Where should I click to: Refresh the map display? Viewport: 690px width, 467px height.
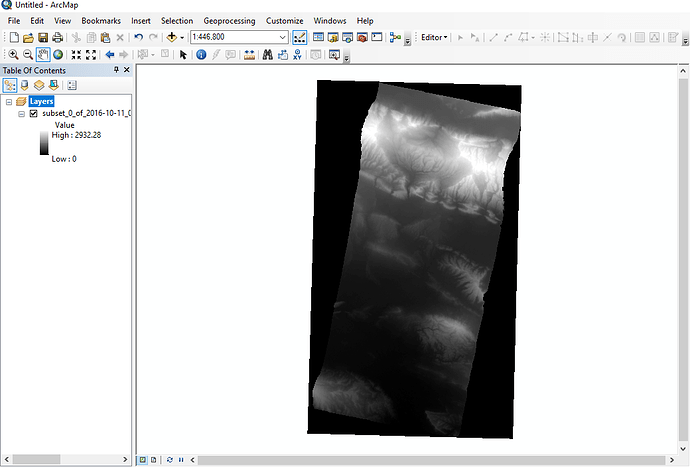170,460
